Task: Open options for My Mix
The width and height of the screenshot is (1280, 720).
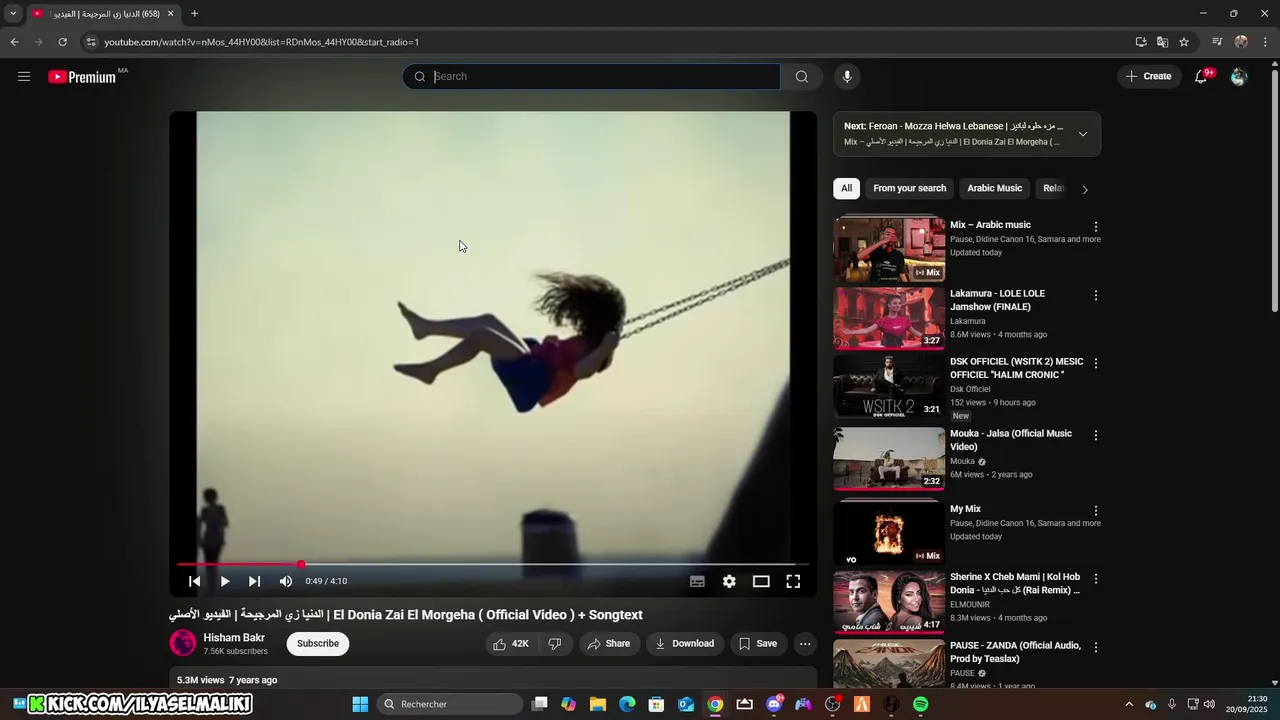Action: [x=1096, y=511]
